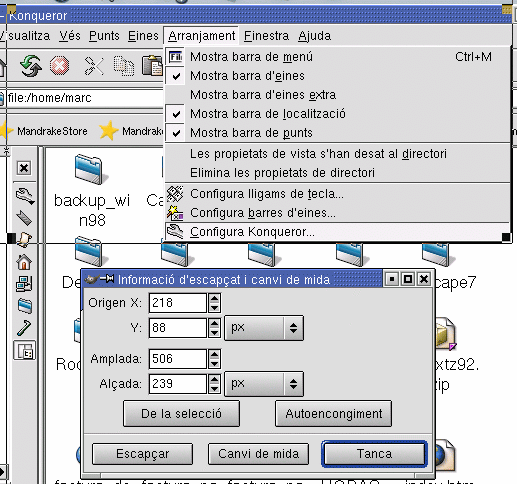Select Configura barres d'eines... entry

point(337,213)
